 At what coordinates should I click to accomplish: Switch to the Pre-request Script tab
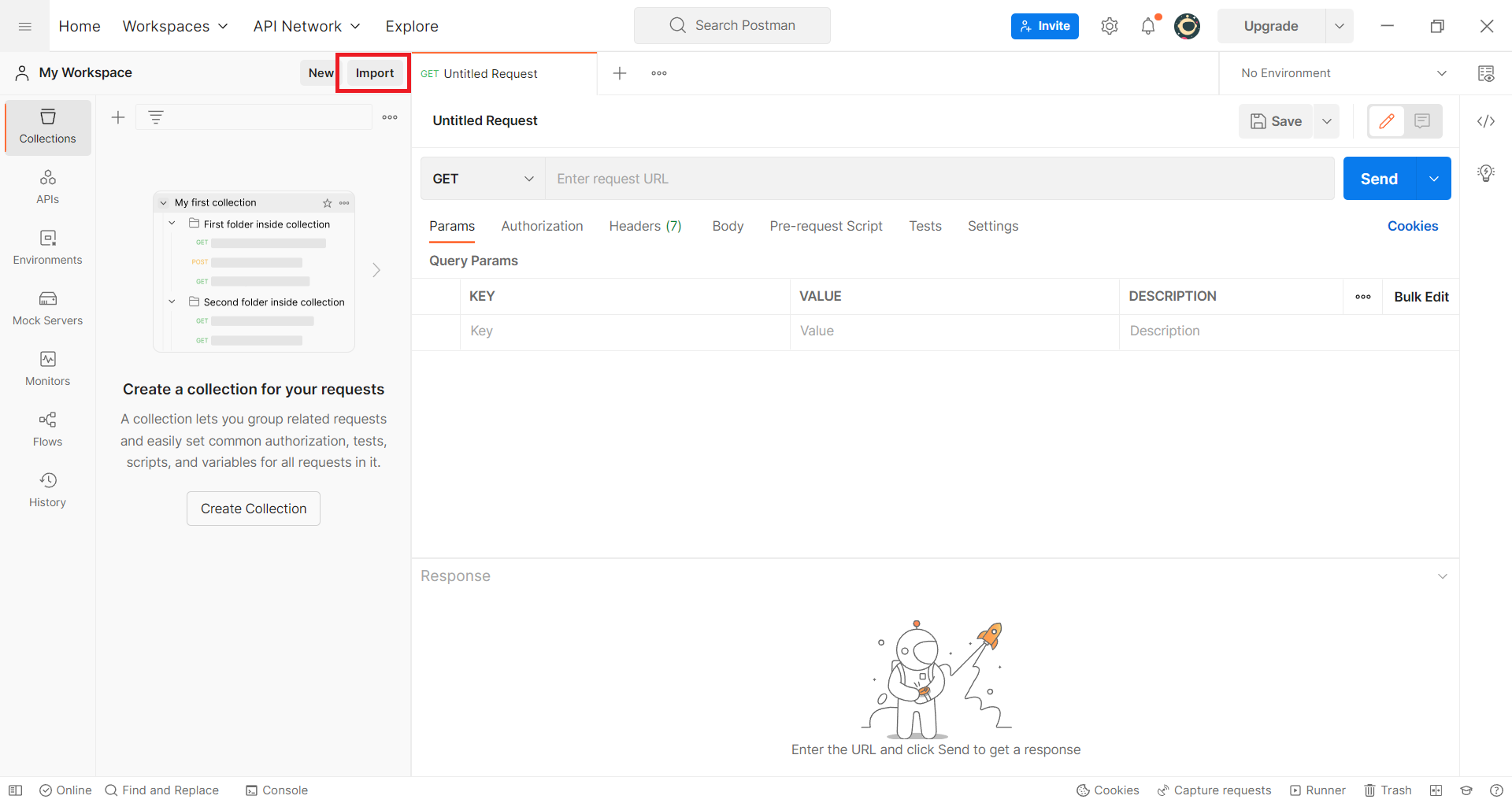[x=826, y=226]
